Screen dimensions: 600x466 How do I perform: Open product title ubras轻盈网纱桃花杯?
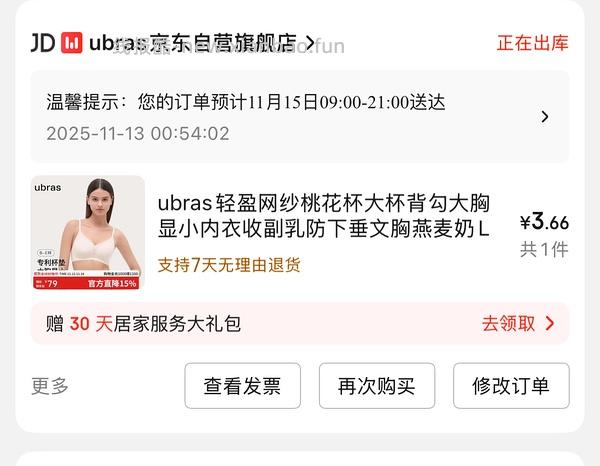tap(324, 217)
